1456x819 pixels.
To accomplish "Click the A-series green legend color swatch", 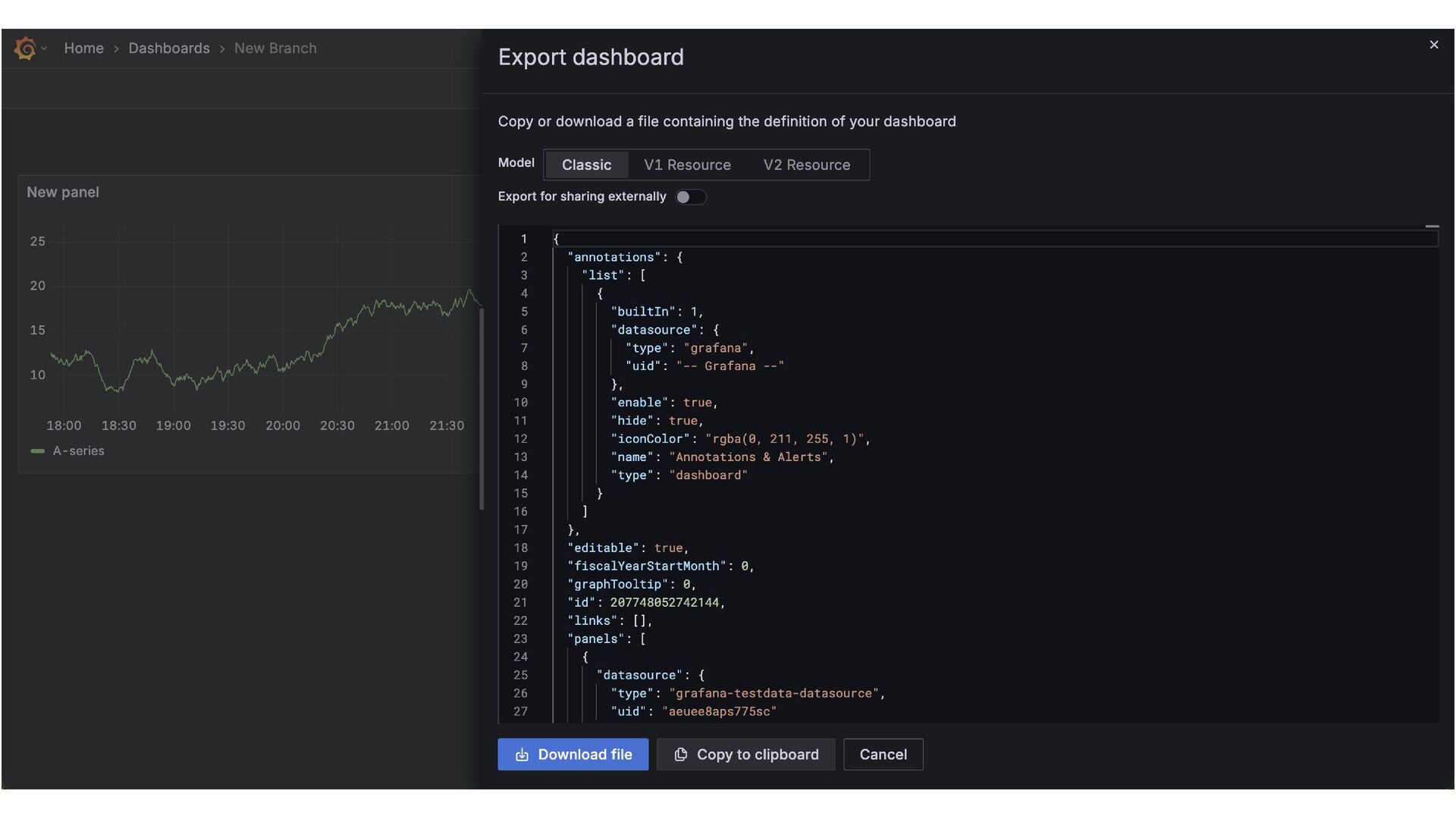I will [x=37, y=451].
